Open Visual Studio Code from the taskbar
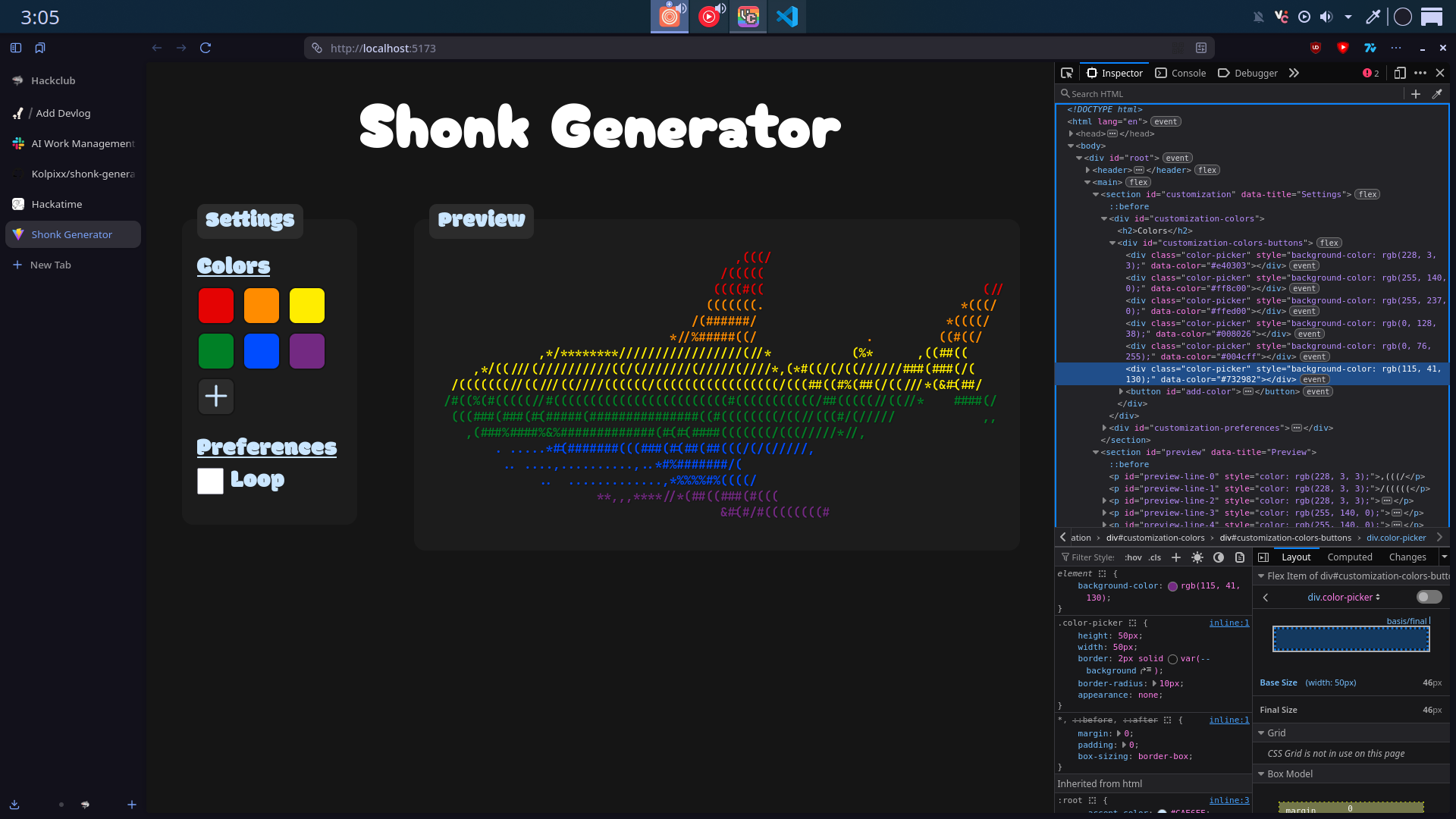Image resolution: width=1456 pixels, height=819 pixels. pyautogui.click(x=786, y=17)
